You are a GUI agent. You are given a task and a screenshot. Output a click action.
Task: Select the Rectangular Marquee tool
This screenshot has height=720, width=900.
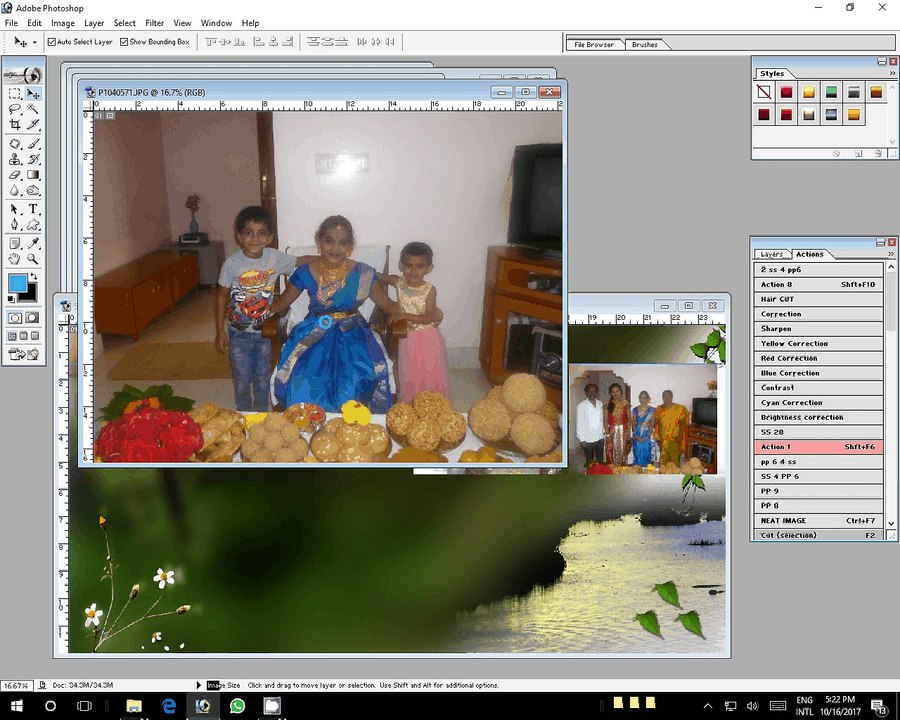(15, 94)
